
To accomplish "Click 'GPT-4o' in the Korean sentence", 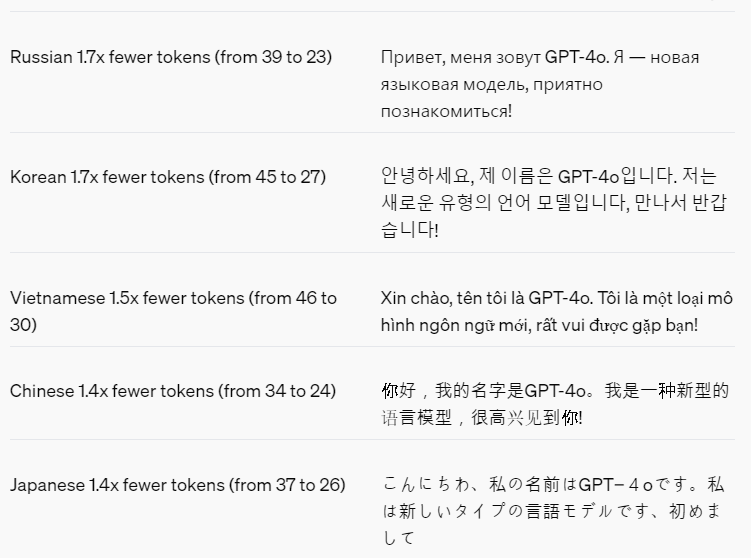I will click(x=589, y=177).
